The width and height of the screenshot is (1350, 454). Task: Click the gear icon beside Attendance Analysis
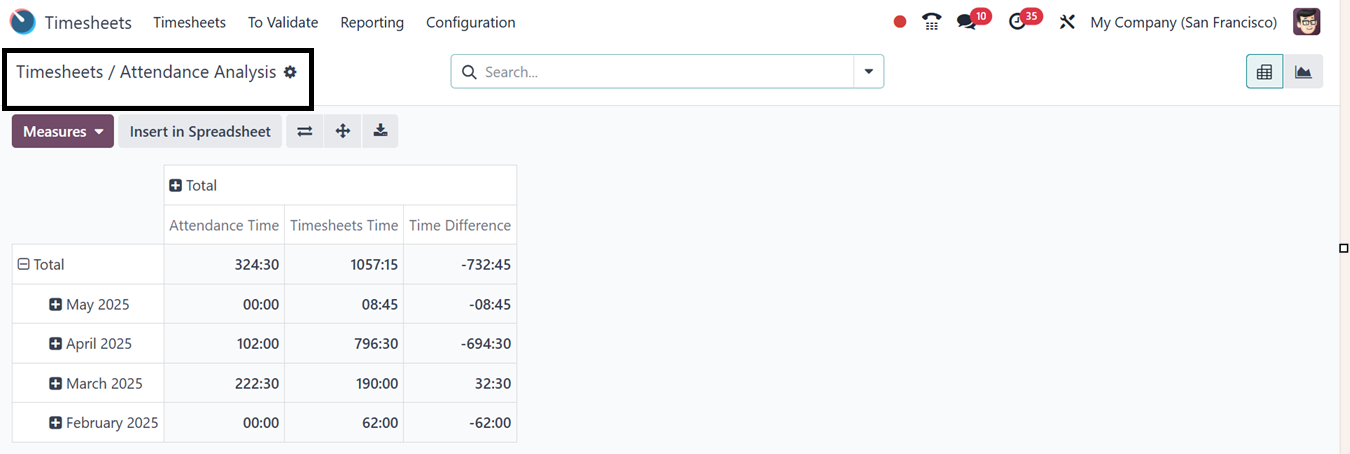pos(290,72)
